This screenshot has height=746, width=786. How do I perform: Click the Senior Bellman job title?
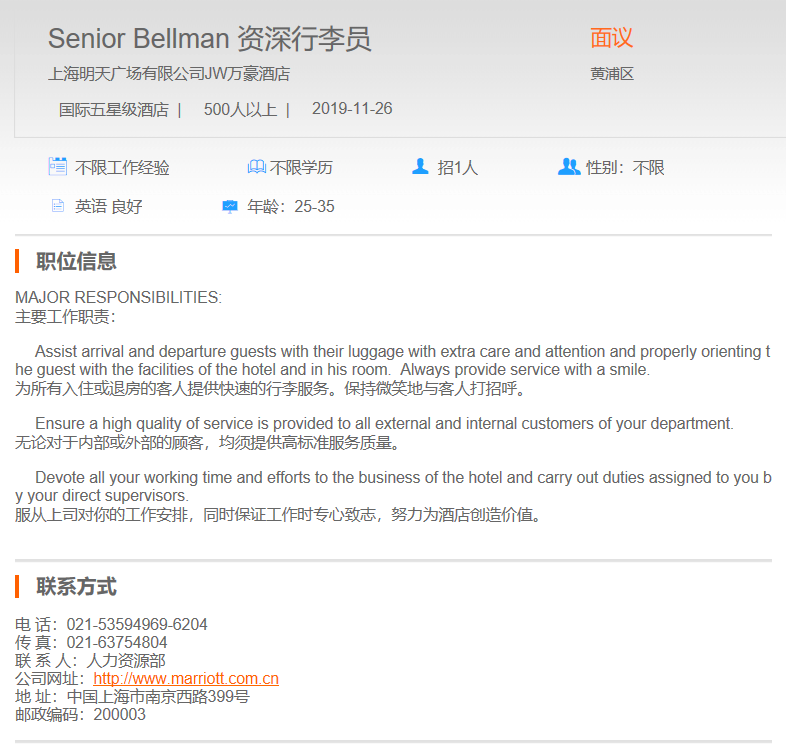209,39
